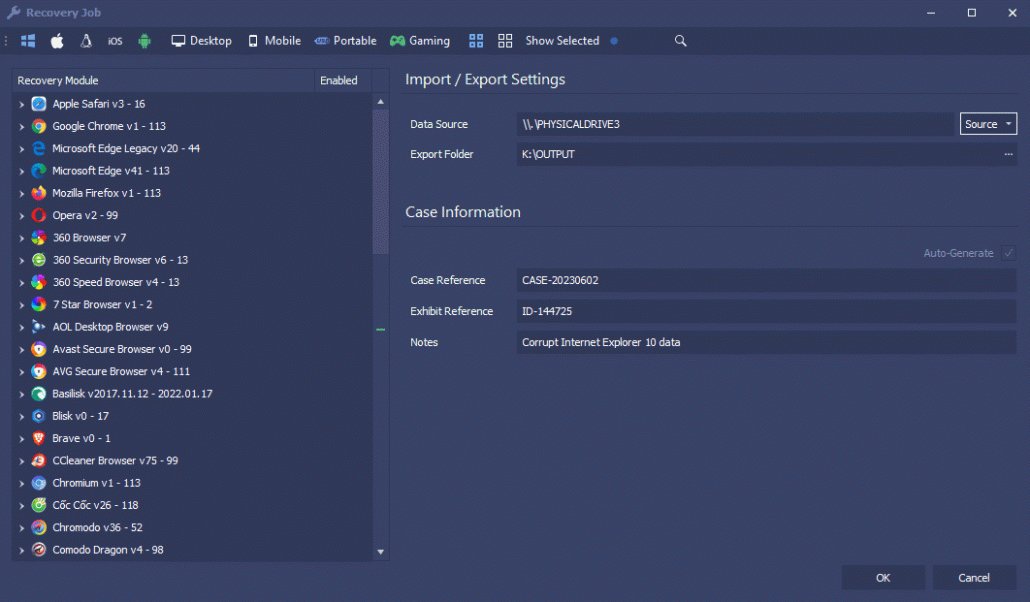This screenshot has height=602, width=1030.
Task: Click the Chromium browser icon
Action: point(39,483)
